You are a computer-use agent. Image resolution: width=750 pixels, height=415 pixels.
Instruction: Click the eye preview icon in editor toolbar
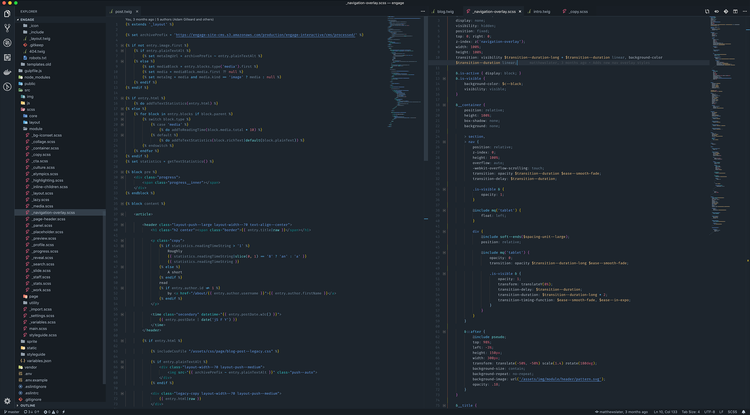click(x=717, y=11)
